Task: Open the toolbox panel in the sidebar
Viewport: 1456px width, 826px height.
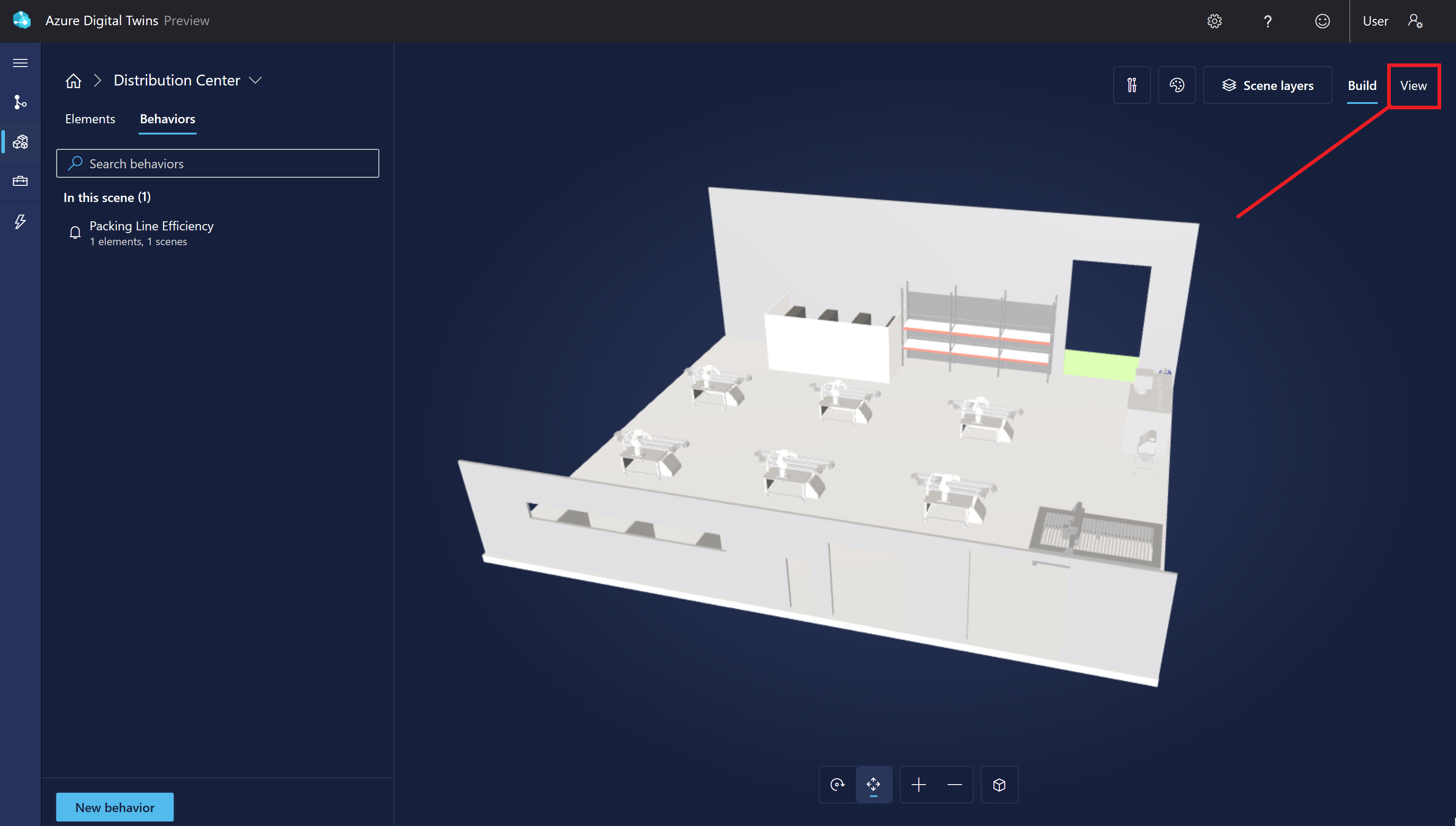Action: [20, 182]
